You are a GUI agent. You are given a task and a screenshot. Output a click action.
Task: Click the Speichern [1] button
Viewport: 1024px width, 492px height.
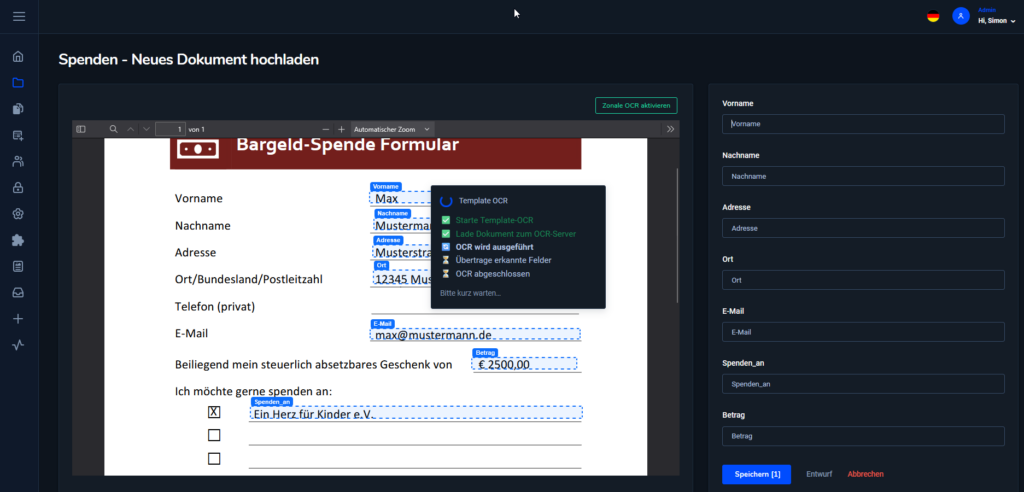click(756, 474)
